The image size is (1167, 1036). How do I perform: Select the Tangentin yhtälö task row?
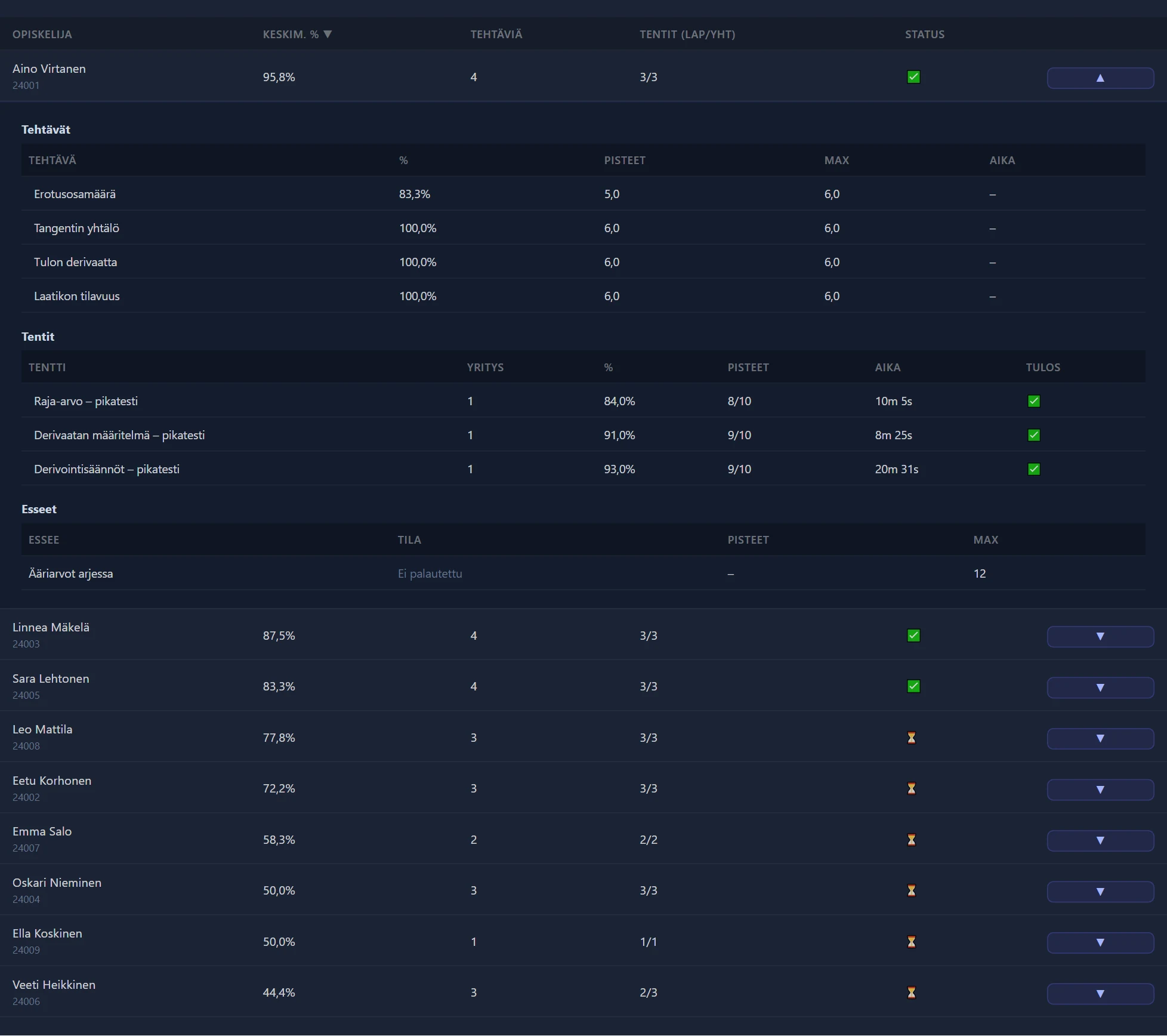point(583,228)
